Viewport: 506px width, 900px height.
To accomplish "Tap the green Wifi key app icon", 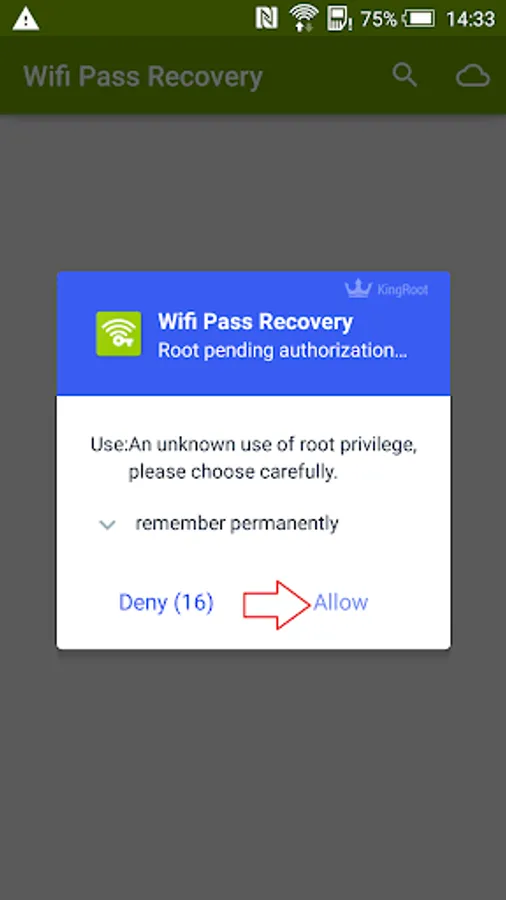I will point(118,333).
